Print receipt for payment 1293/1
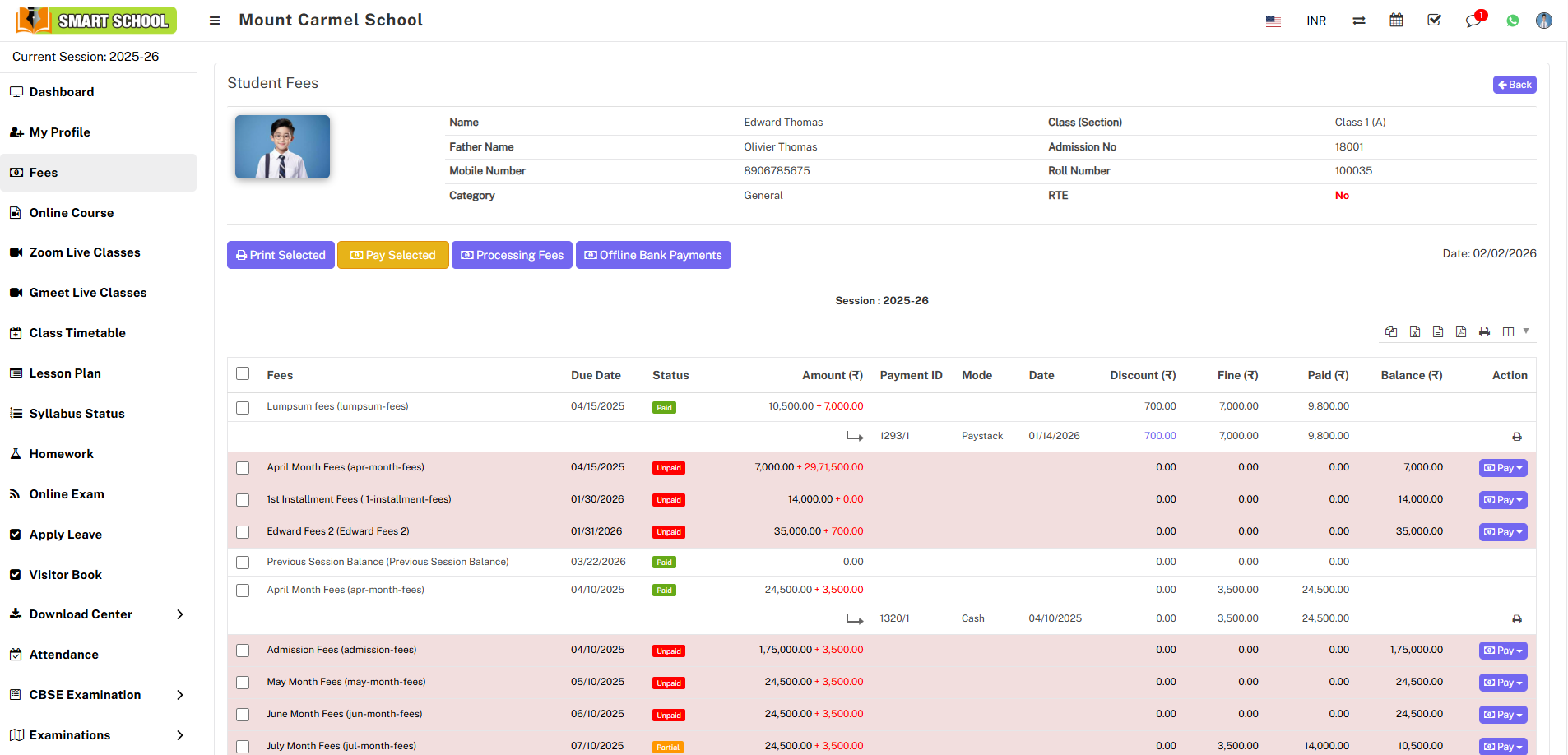The width and height of the screenshot is (1568, 755). (x=1516, y=437)
